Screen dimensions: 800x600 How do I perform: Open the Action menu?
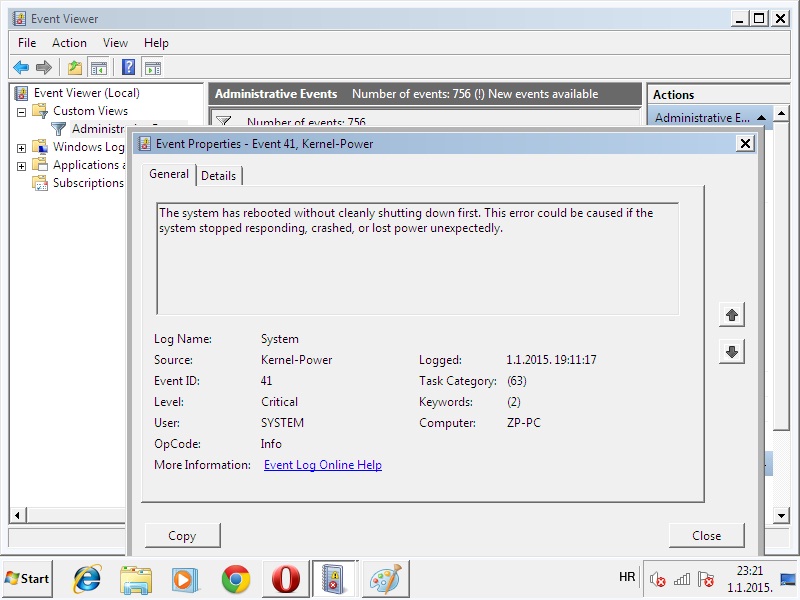(69, 43)
